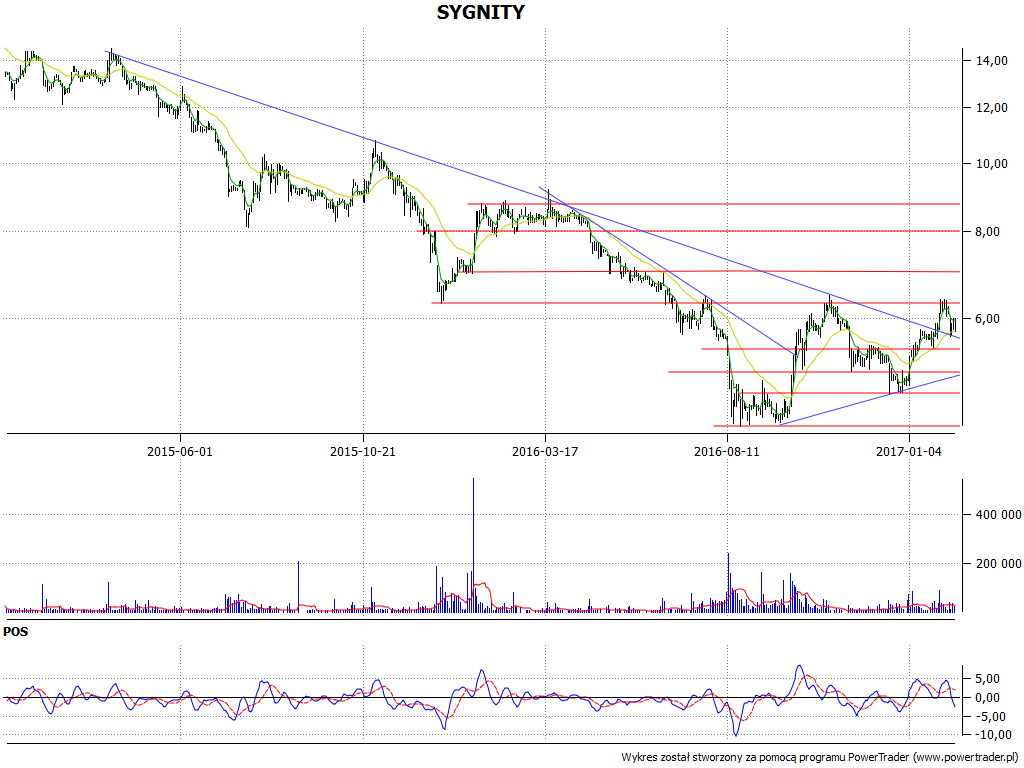The image size is (1024, 768).
Task: Click the 2017-01-04 date label
Action: 909,451
